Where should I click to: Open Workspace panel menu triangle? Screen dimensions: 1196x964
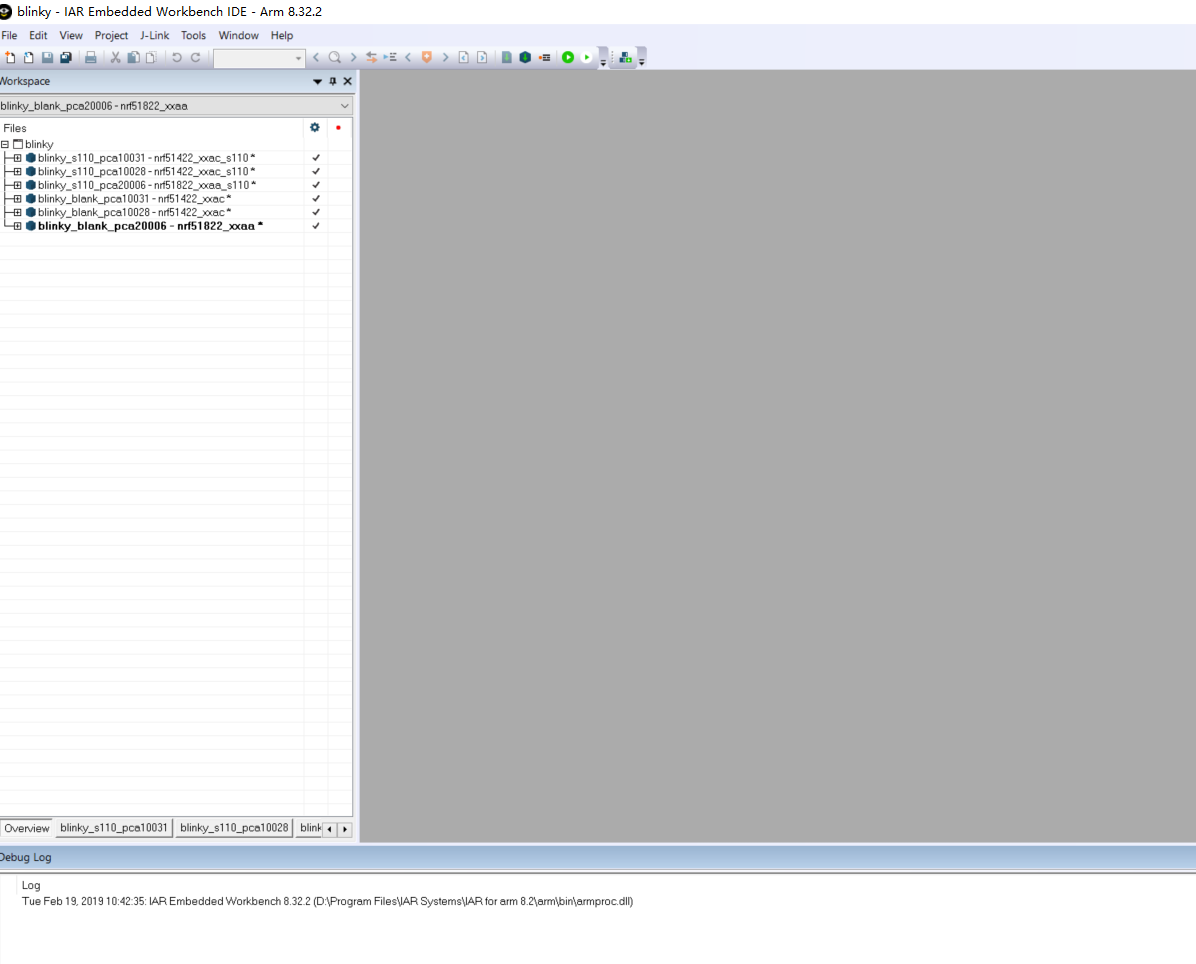317,81
